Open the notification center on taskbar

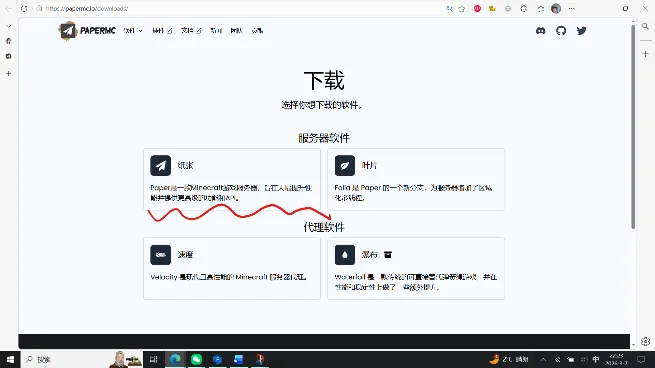(641, 359)
